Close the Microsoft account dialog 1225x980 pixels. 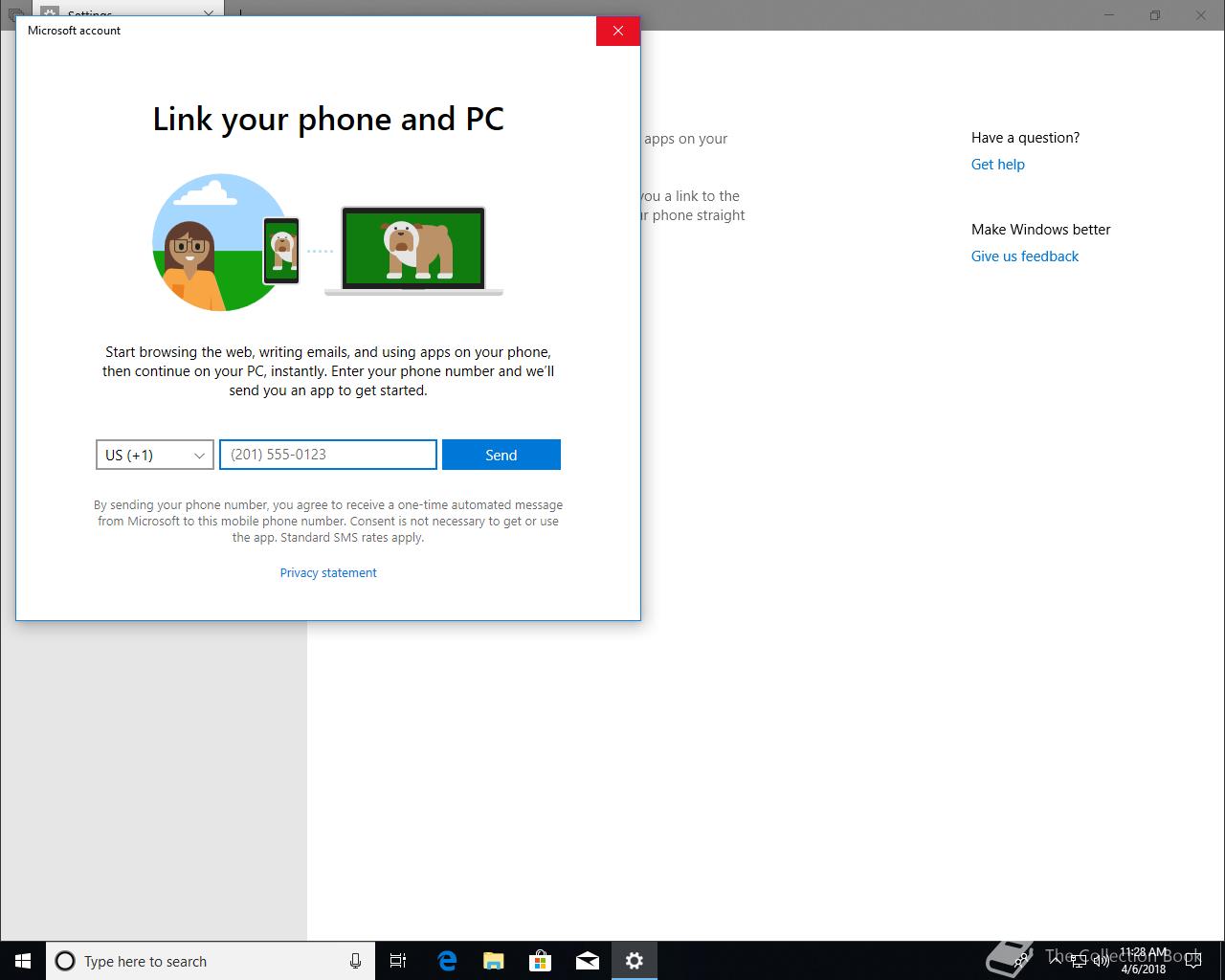pos(618,31)
